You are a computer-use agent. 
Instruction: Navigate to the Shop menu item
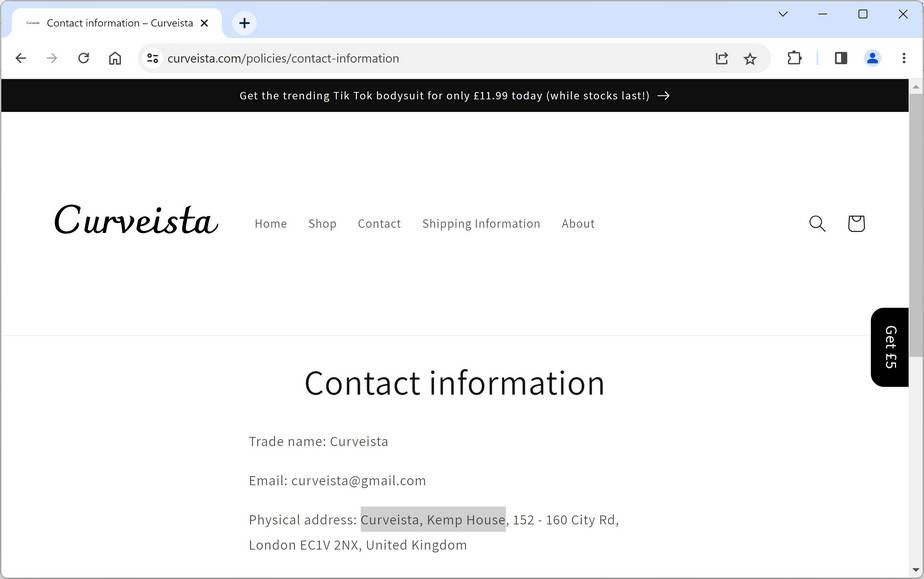[322, 224]
